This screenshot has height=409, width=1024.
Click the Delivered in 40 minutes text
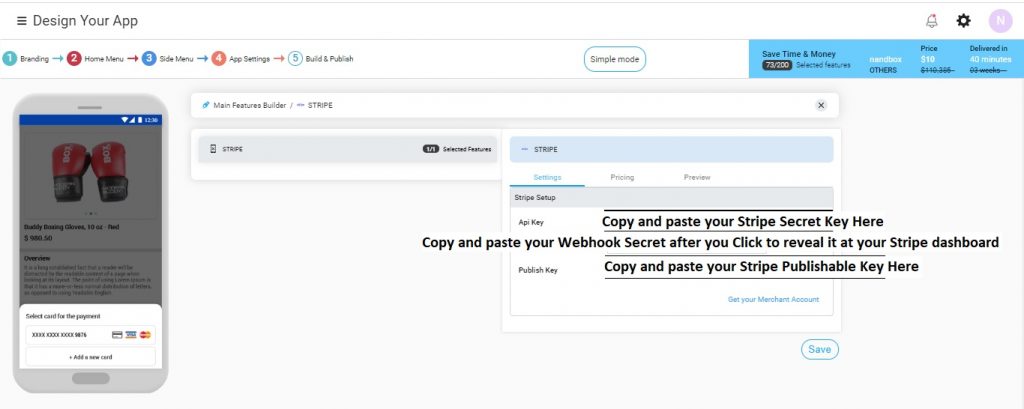989,54
